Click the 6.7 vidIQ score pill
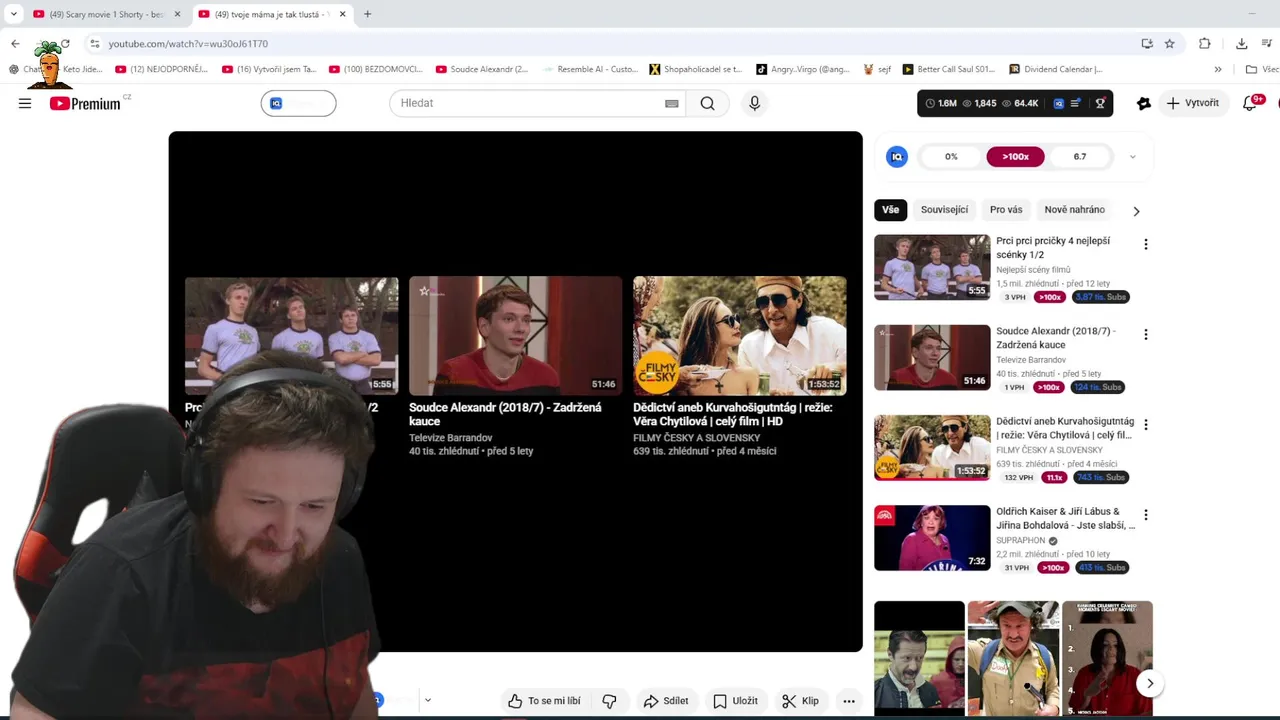The image size is (1280, 720). 1079,157
